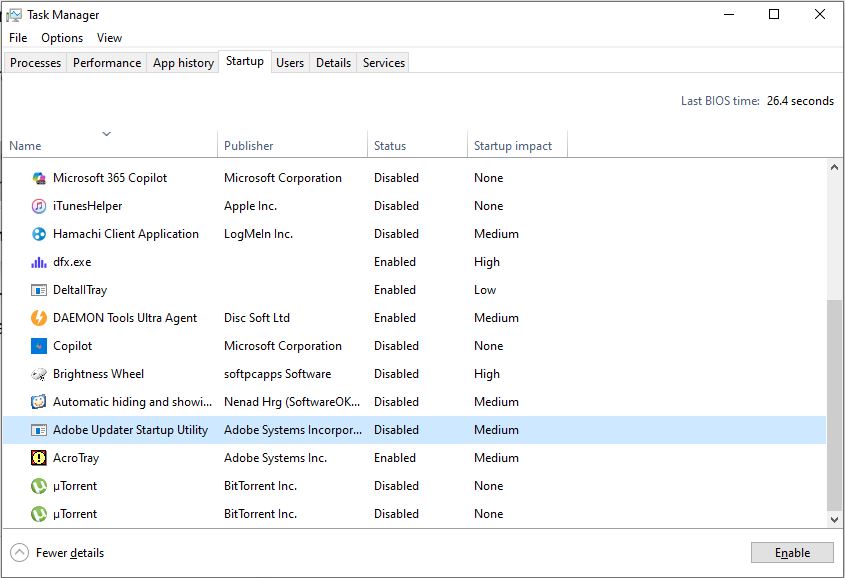
Task: Click the Task Manager title bar icon
Action: [x=15, y=15]
